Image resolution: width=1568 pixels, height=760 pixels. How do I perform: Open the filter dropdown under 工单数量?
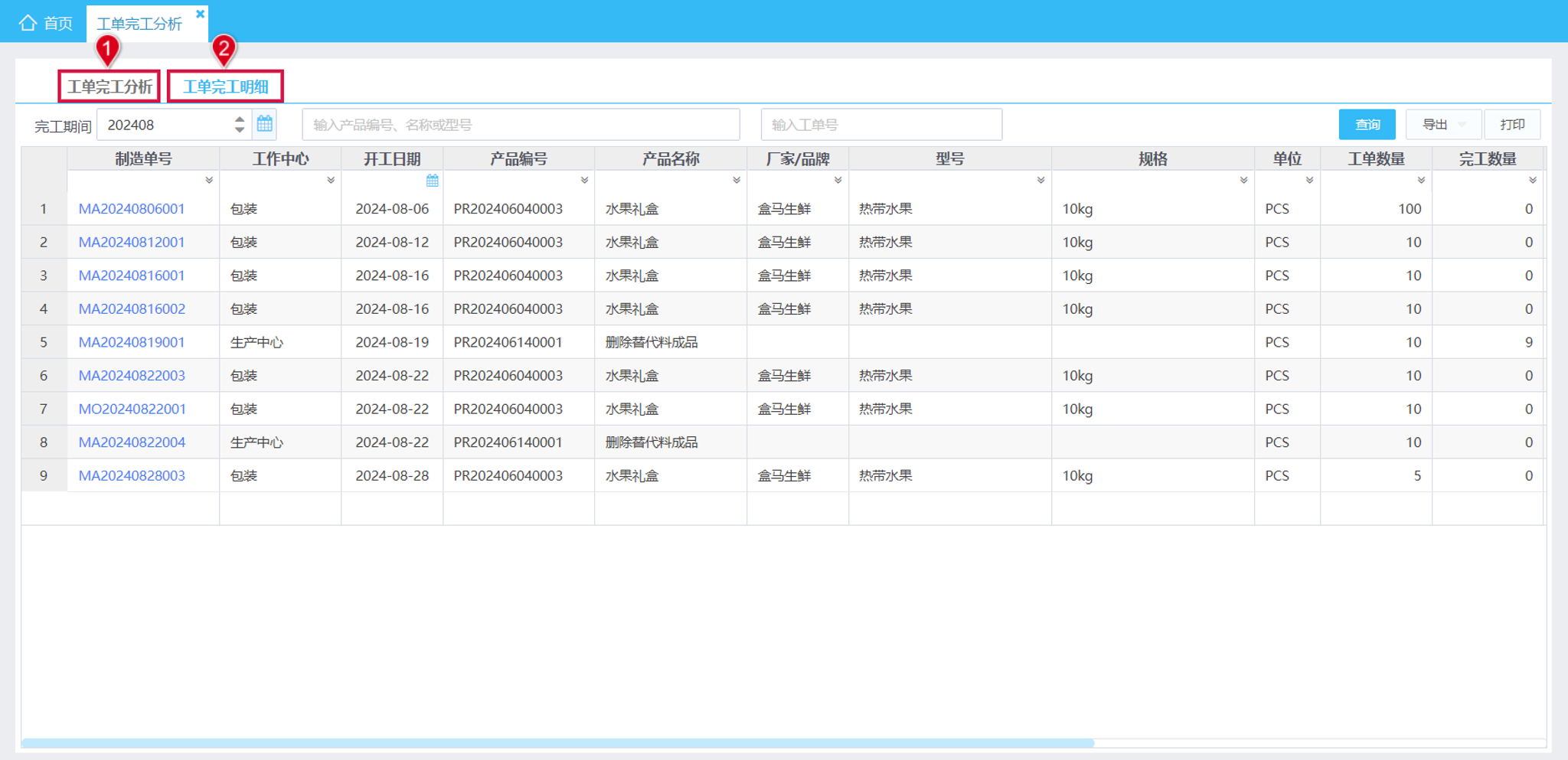pyautogui.click(x=1422, y=181)
